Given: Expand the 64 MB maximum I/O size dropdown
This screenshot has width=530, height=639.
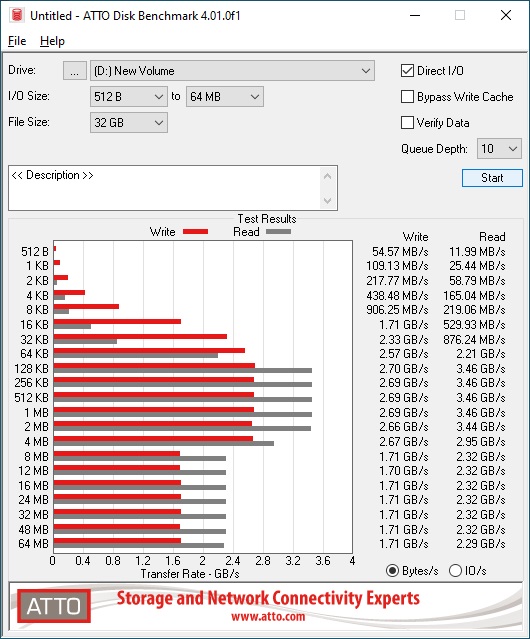Looking at the screenshot, I should (x=225, y=97).
